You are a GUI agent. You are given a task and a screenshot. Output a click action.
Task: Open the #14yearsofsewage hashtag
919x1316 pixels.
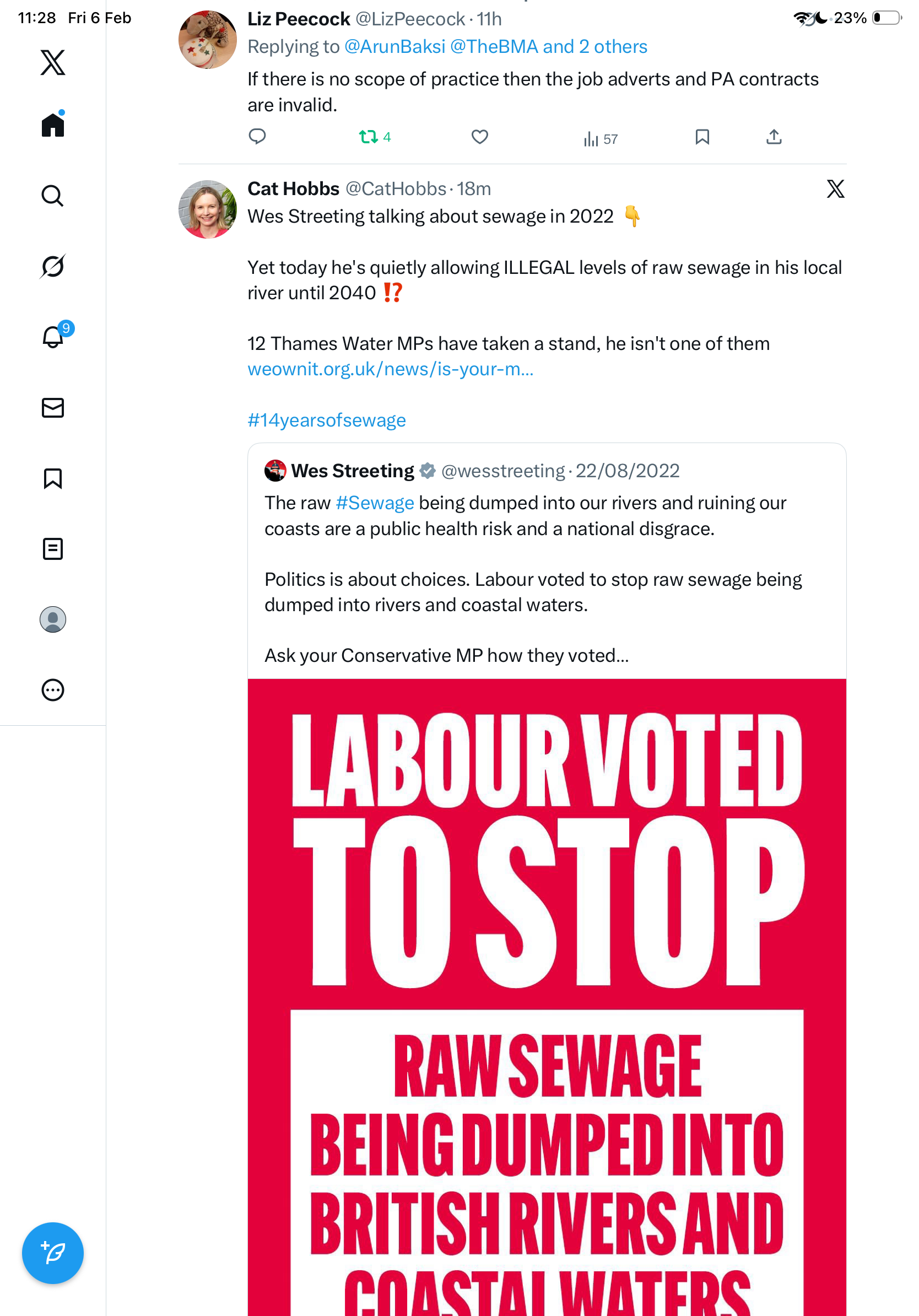(x=327, y=420)
